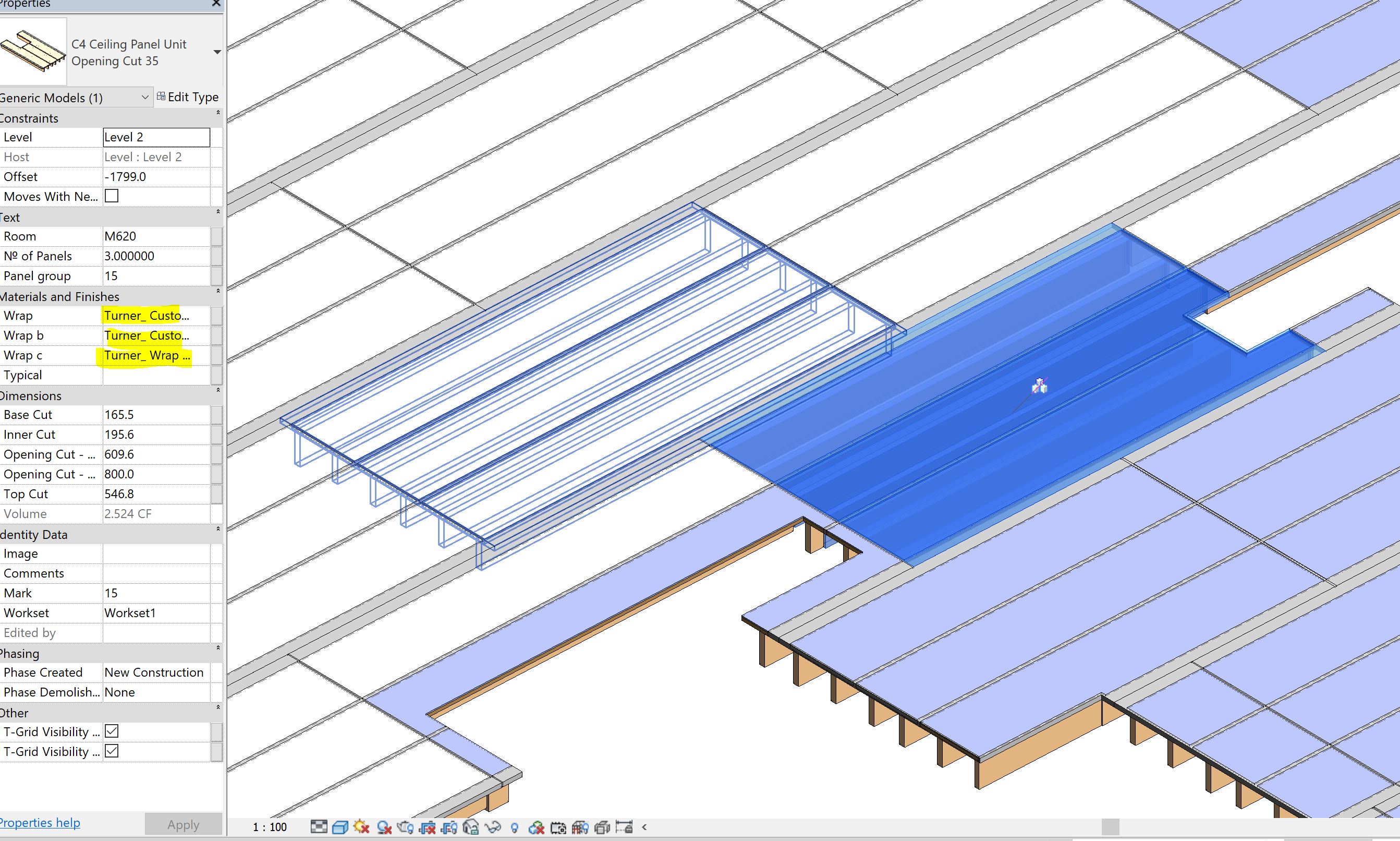Open the type selector dropdown arrow

tap(217, 52)
